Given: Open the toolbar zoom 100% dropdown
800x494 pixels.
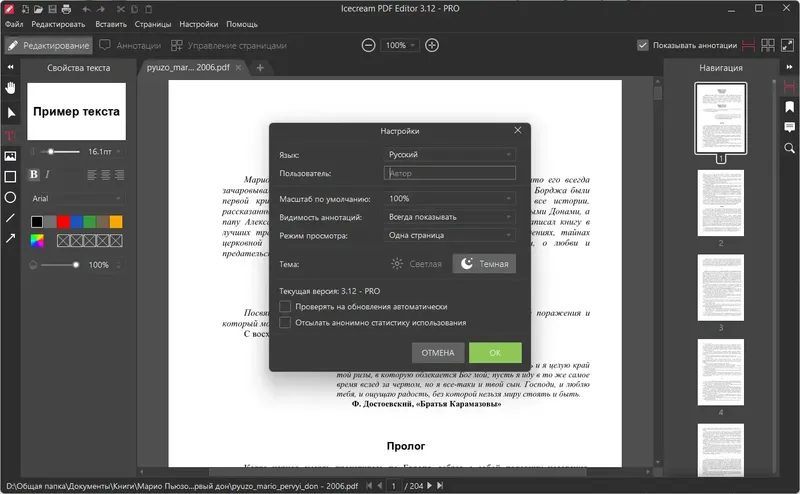Looking at the screenshot, I should [400, 45].
